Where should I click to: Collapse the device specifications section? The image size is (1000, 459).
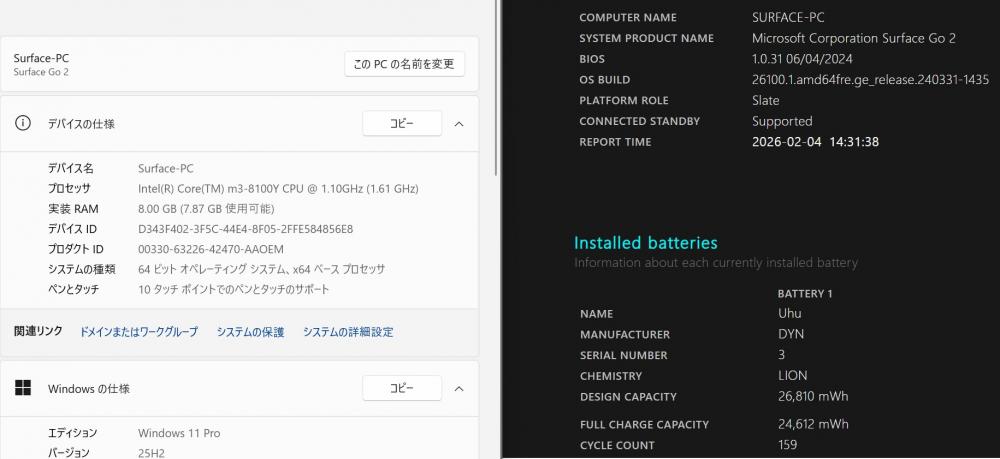(459, 124)
